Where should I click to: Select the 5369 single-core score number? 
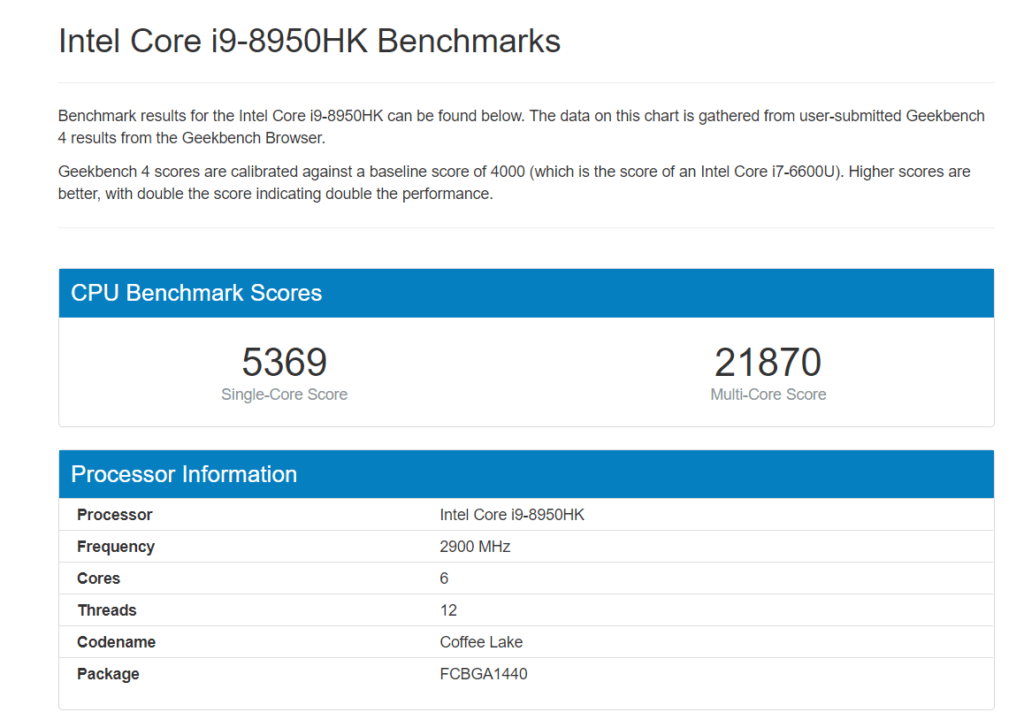coord(284,362)
